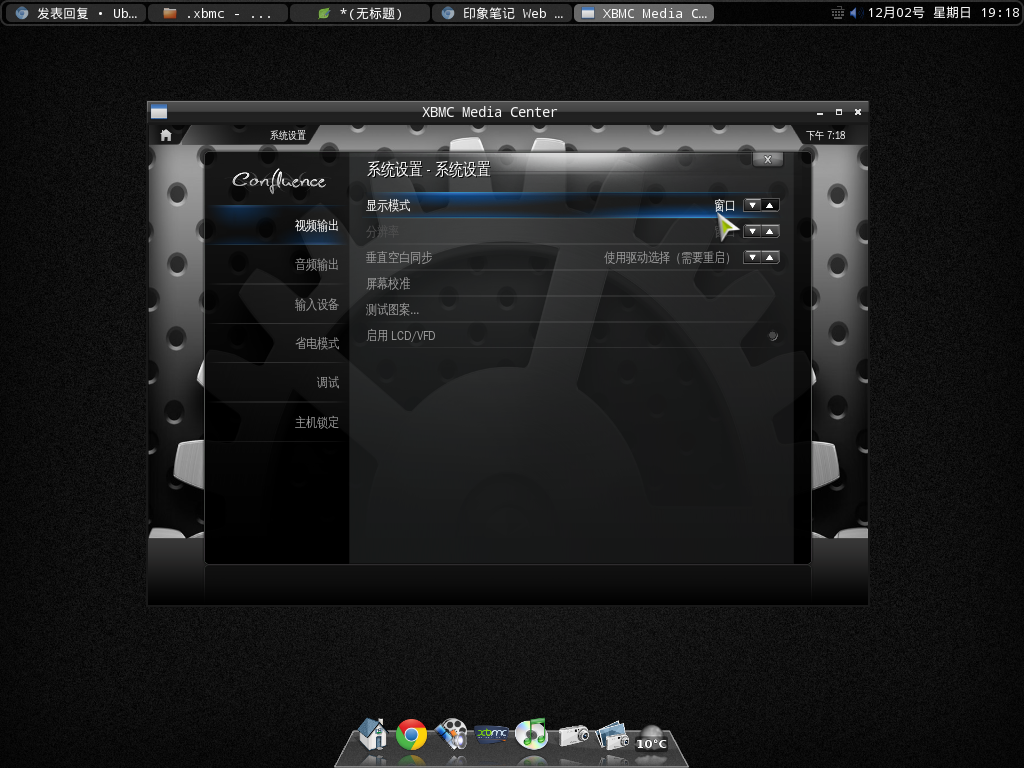
Task: Click the XBMC icon in the dock
Action: 492,734
